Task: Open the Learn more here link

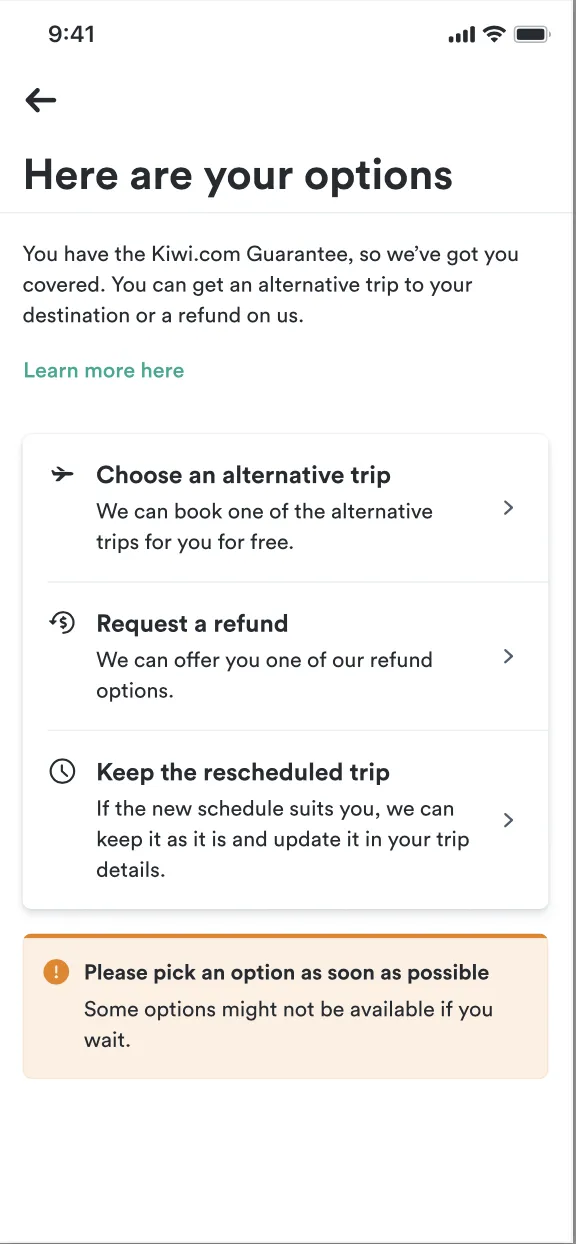Action: pyautogui.click(x=104, y=370)
